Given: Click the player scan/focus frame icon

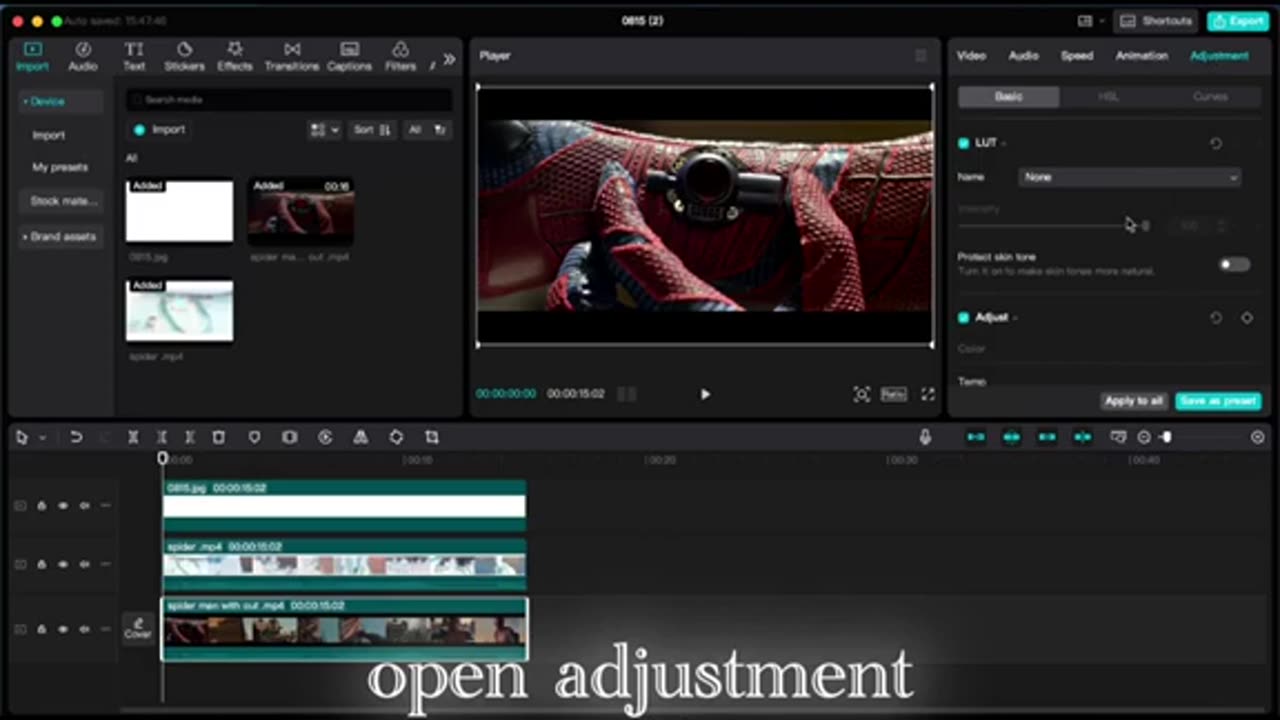Looking at the screenshot, I should coord(861,394).
